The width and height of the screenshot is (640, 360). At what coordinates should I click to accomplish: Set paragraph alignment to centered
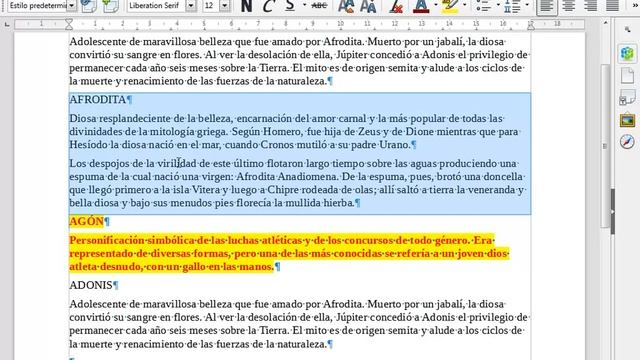tap(569, 6)
